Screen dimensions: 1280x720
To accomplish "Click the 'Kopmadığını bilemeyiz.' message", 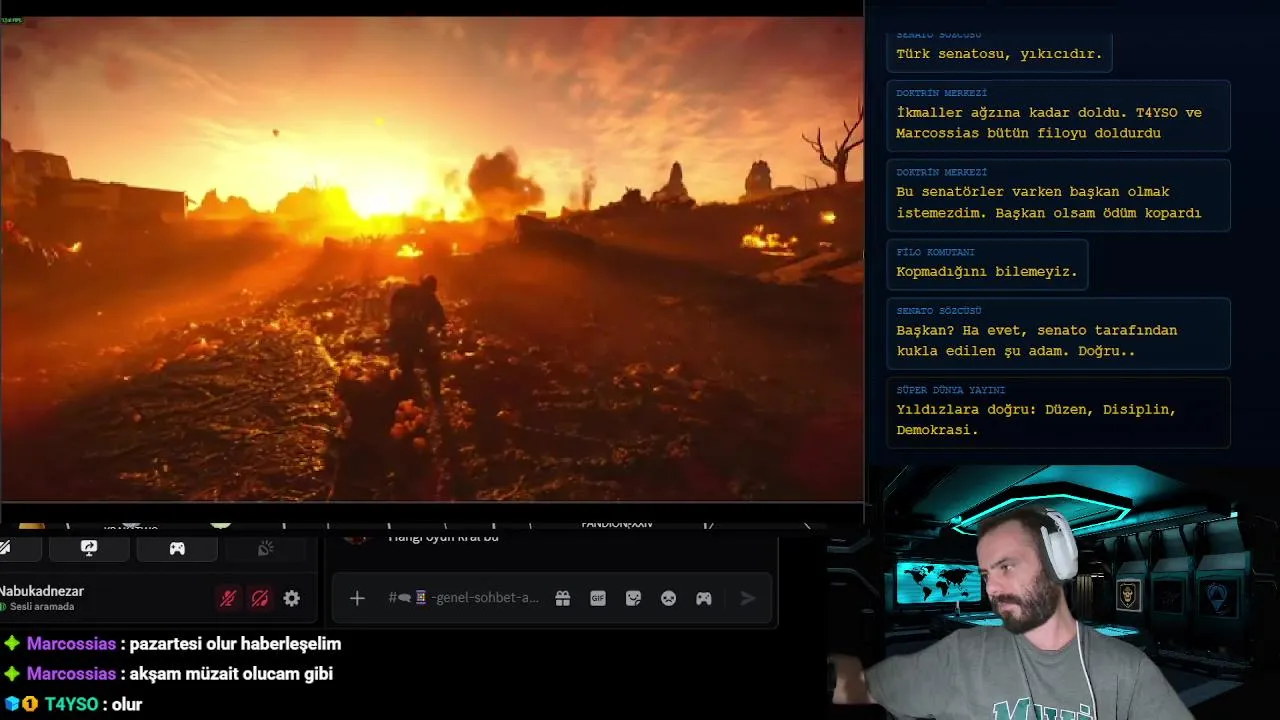I will click(x=987, y=264).
